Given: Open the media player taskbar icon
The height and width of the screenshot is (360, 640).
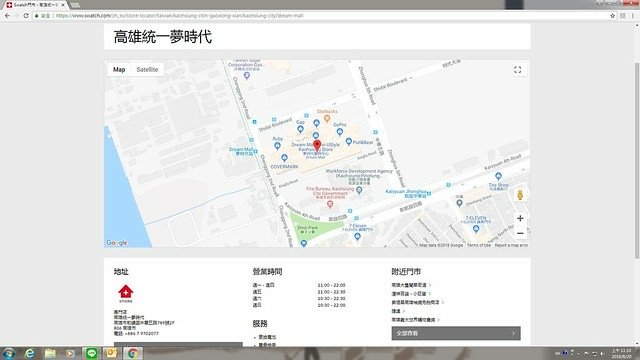Looking at the screenshot, I should [70, 353].
